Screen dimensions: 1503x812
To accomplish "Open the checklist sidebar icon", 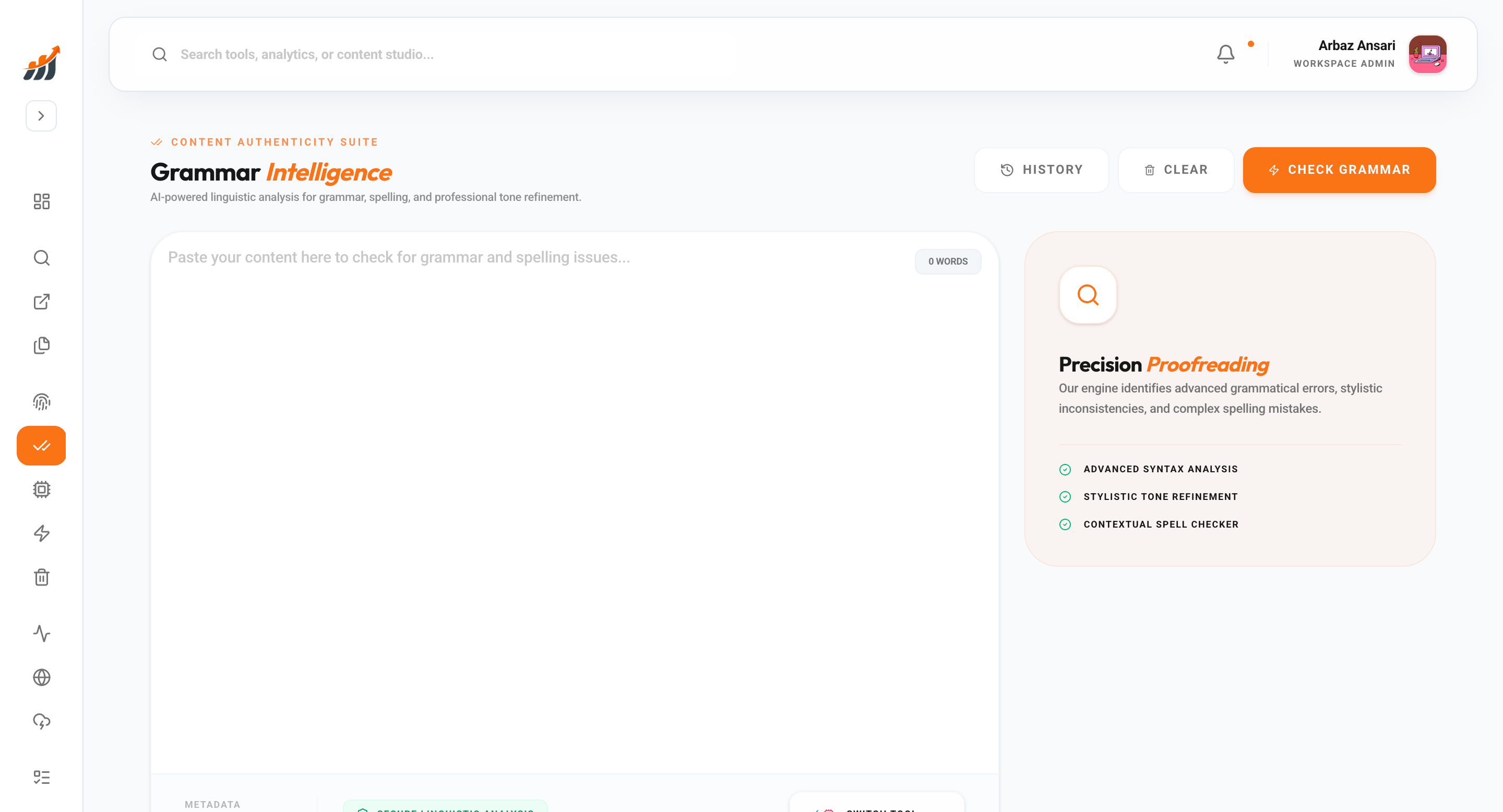I will point(41,777).
